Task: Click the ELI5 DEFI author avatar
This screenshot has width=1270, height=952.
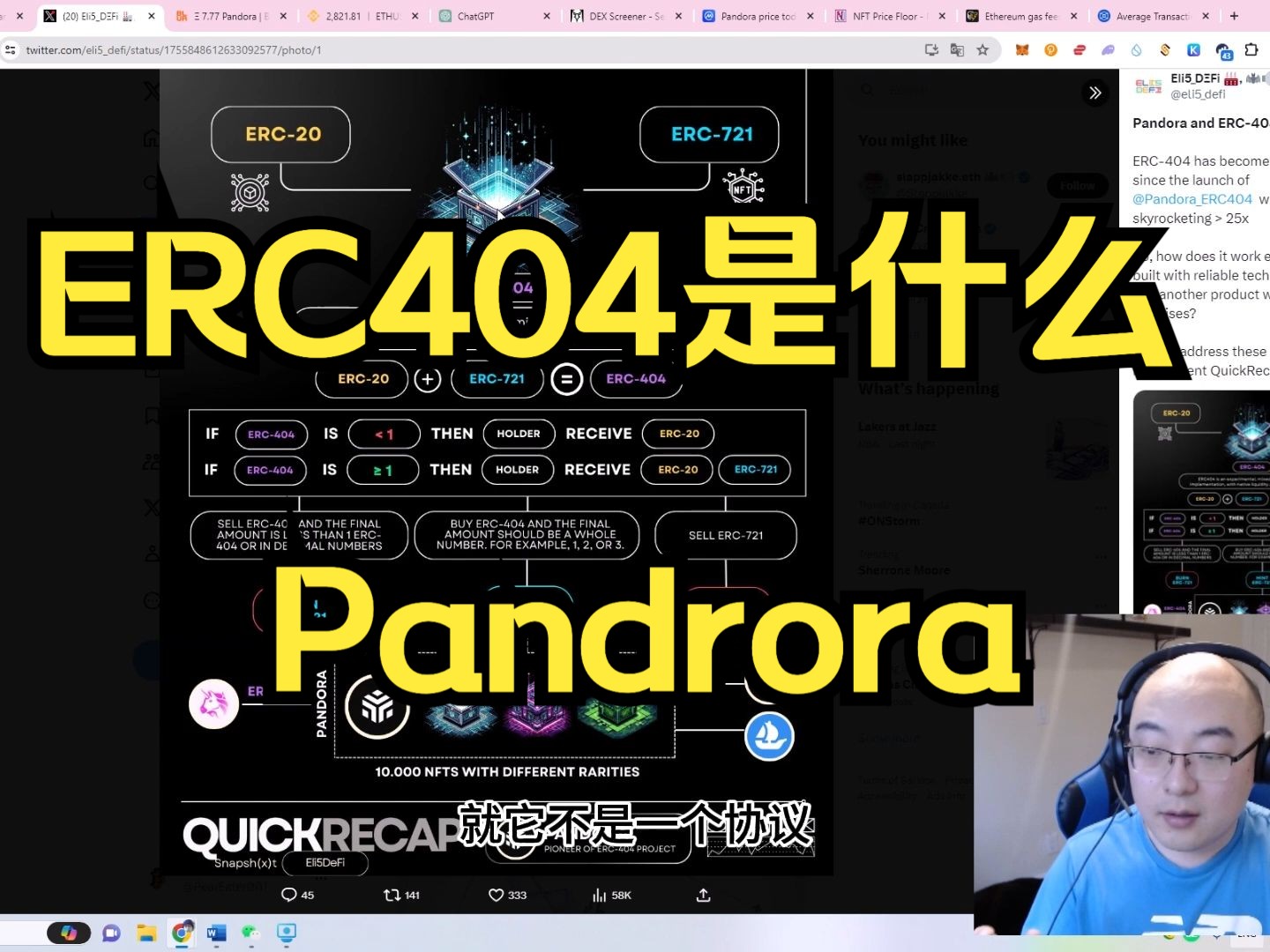Action: pyautogui.click(x=1147, y=86)
